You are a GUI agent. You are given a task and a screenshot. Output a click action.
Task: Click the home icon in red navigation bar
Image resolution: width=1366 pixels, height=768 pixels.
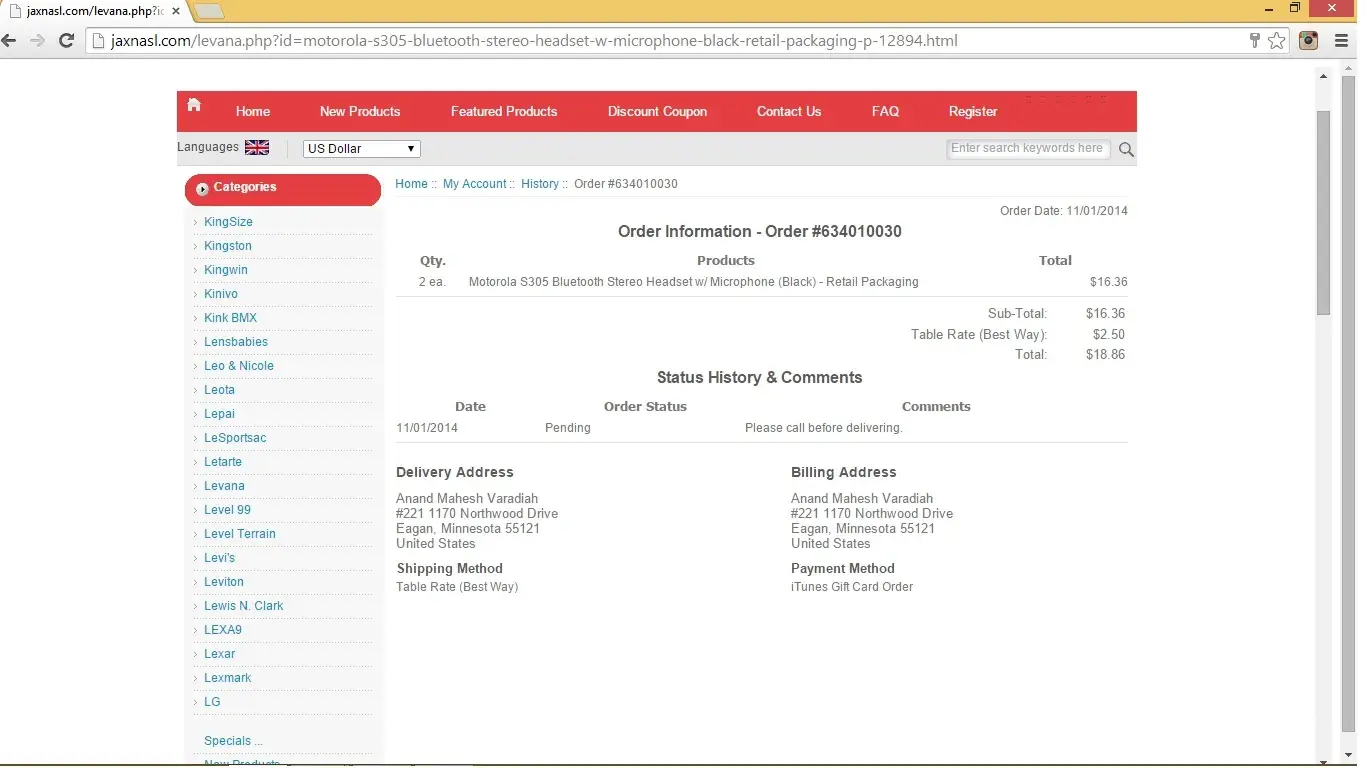click(194, 105)
